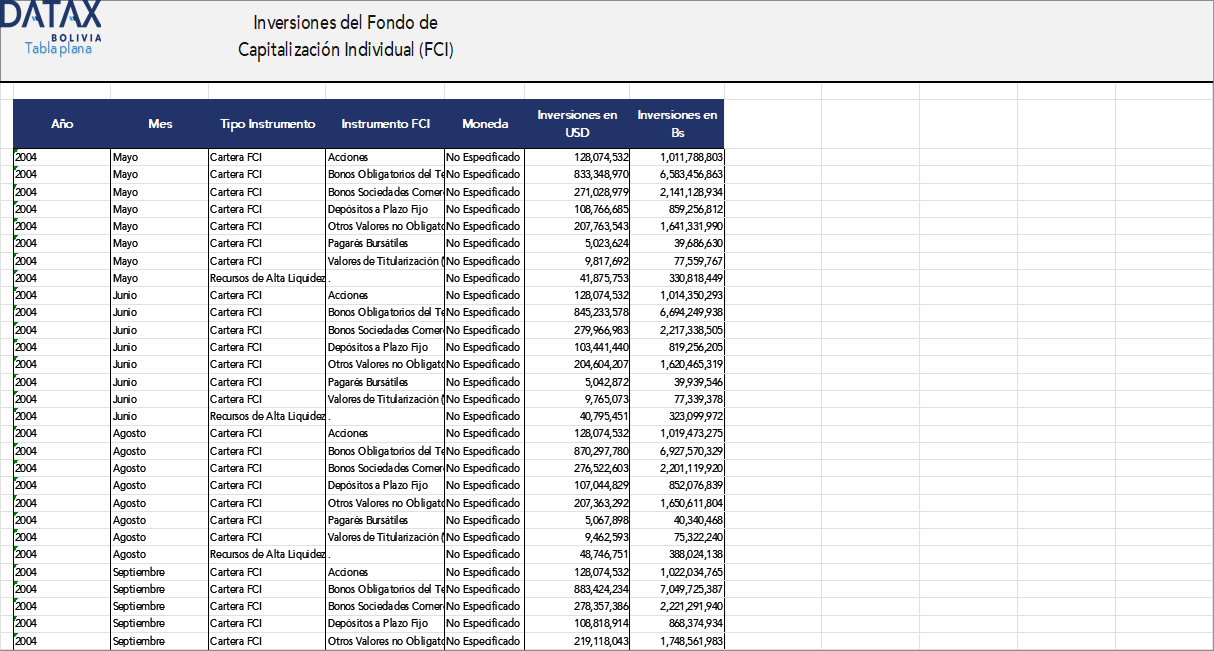
Task: Select USD cell showing 279,966,983
Action: click(x=578, y=330)
